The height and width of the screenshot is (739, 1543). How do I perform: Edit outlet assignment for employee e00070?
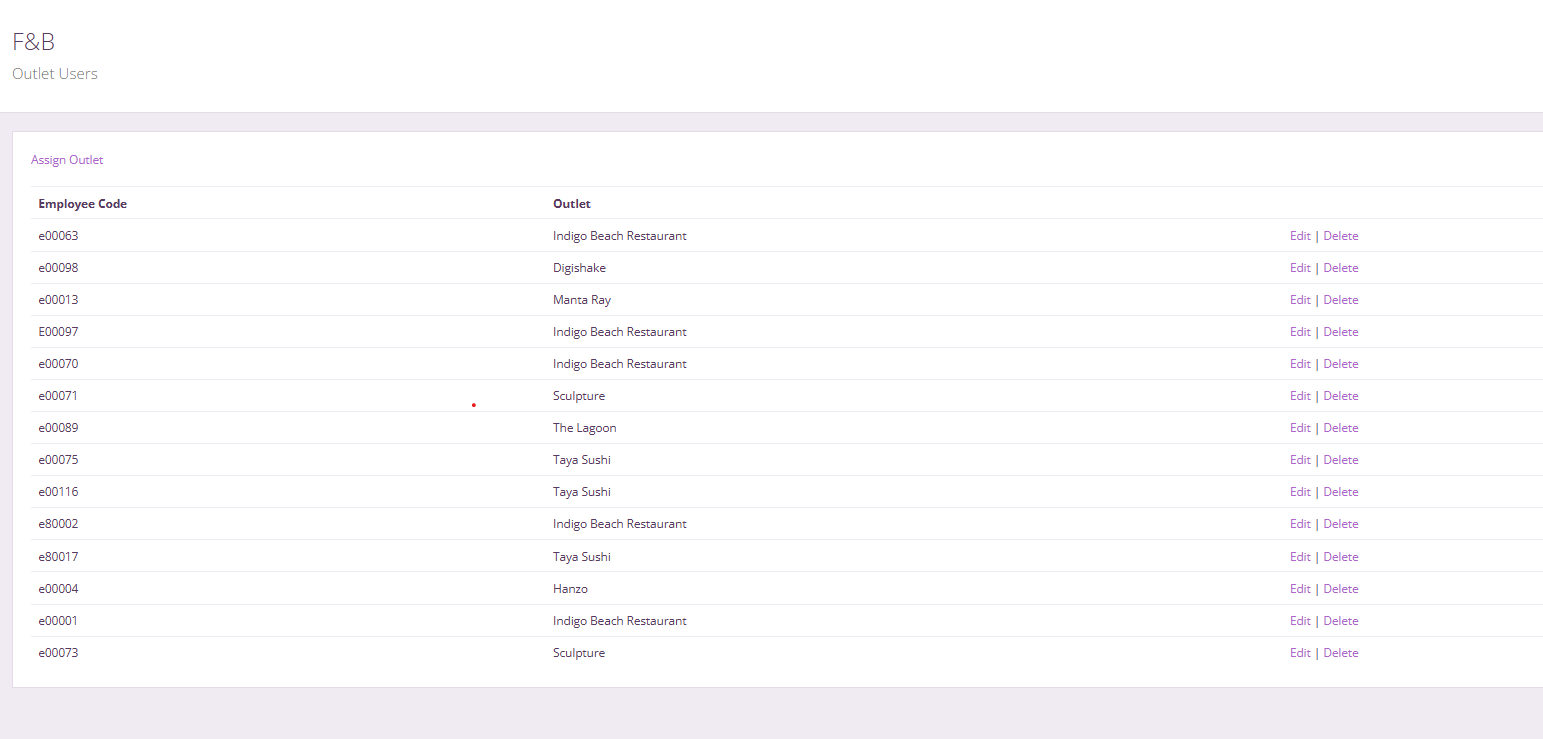[x=1299, y=364]
